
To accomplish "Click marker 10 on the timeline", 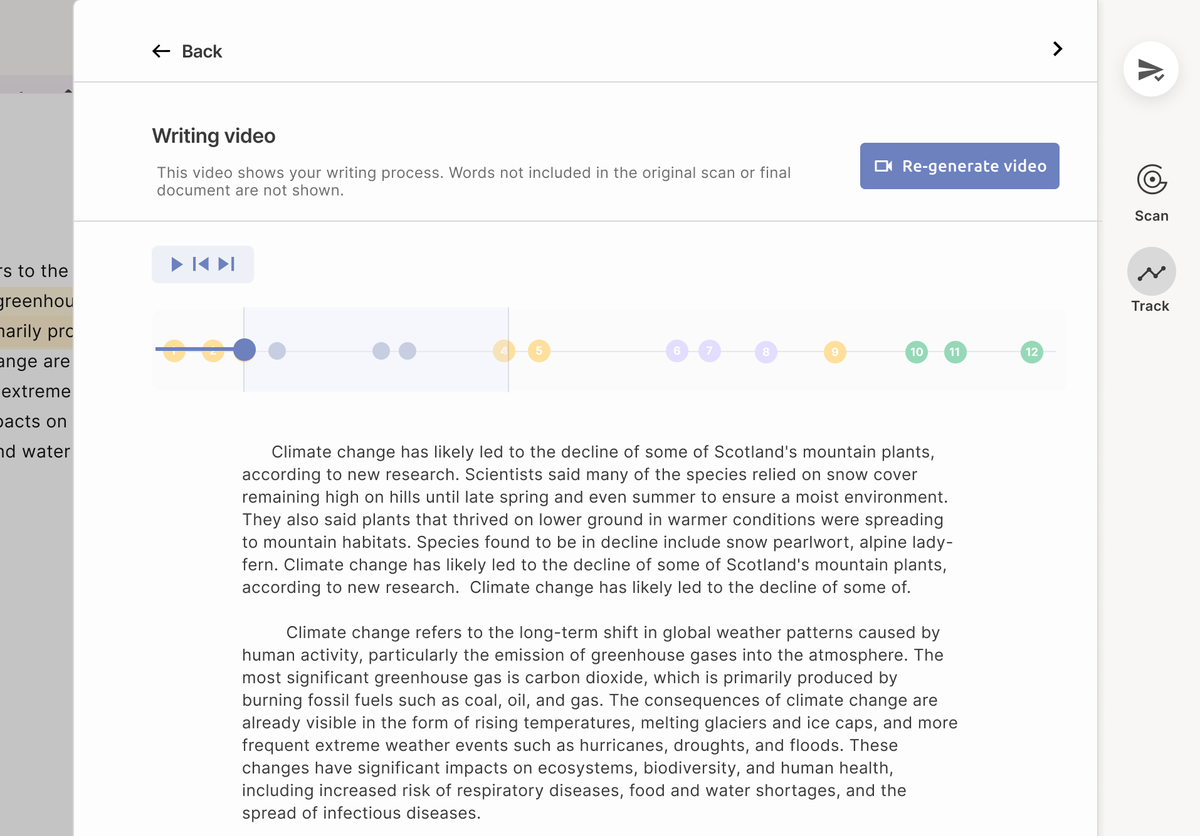I will (x=916, y=351).
